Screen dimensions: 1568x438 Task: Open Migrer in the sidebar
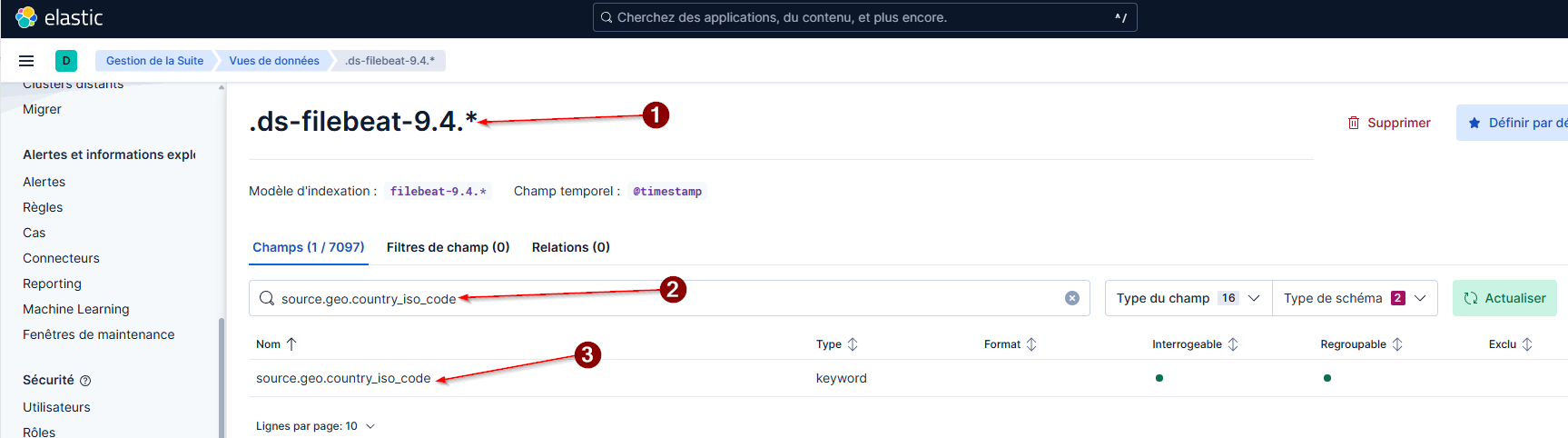42,109
